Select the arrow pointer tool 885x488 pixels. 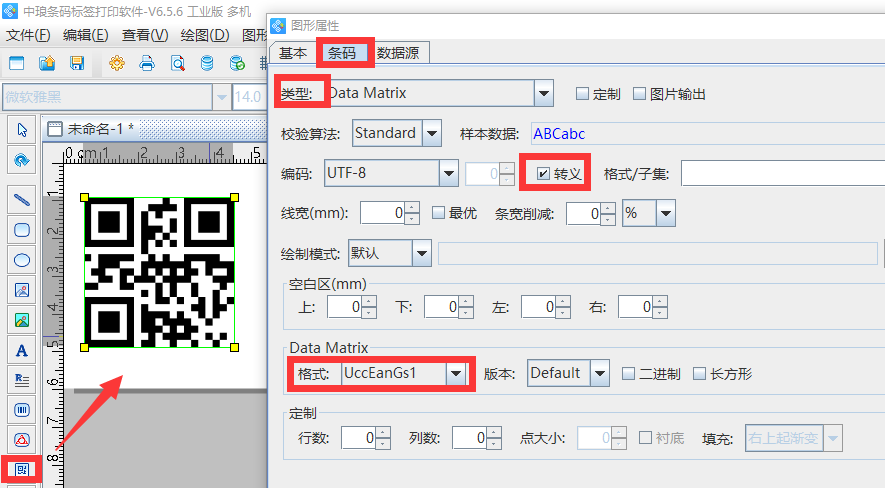click(x=22, y=130)
